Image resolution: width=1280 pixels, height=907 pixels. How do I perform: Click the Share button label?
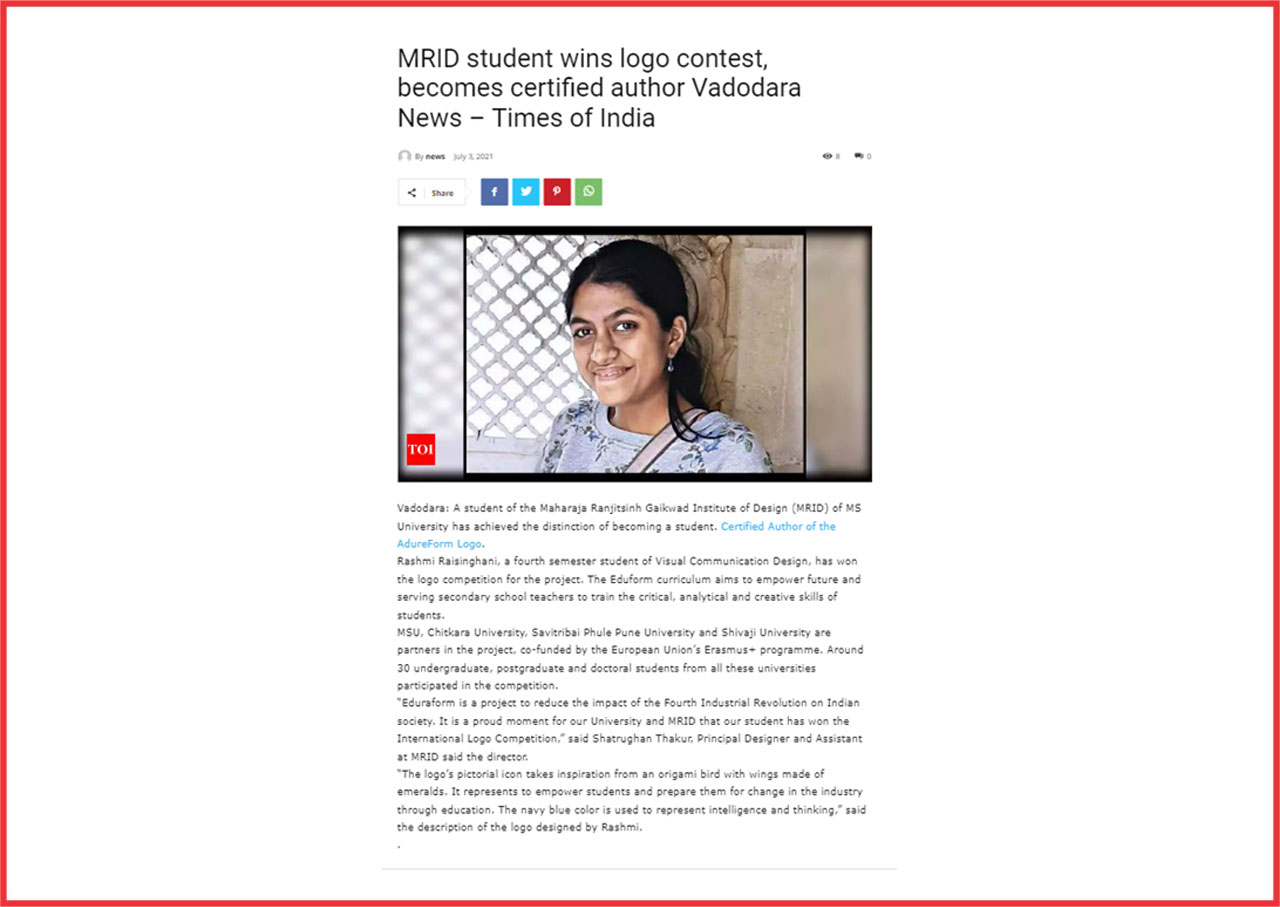pyautogui.click(x=443, y=193)
